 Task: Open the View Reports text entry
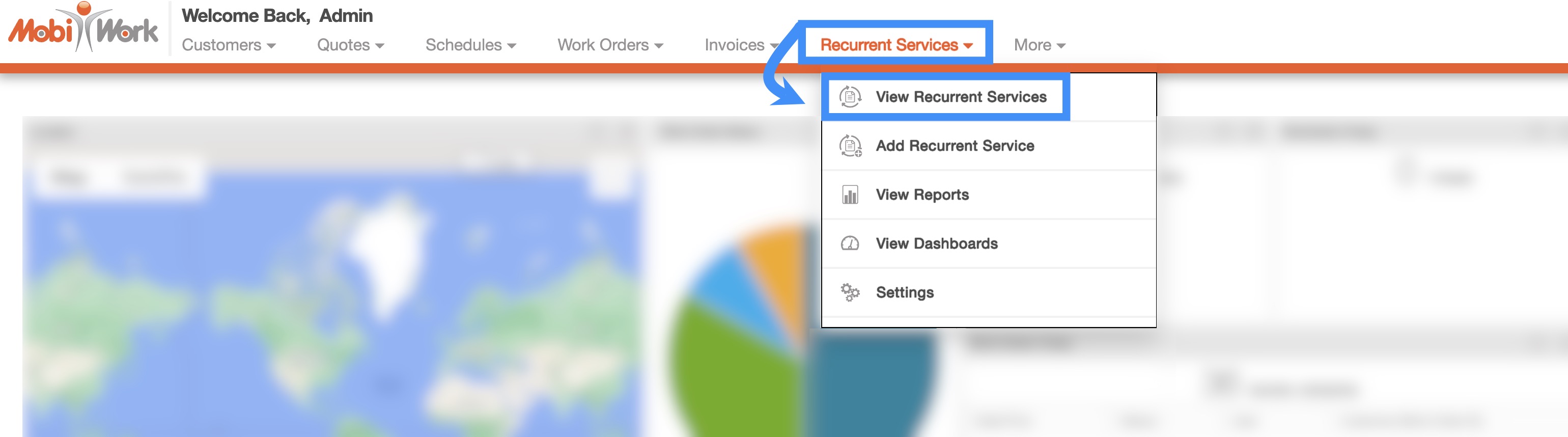click(921, 195)
